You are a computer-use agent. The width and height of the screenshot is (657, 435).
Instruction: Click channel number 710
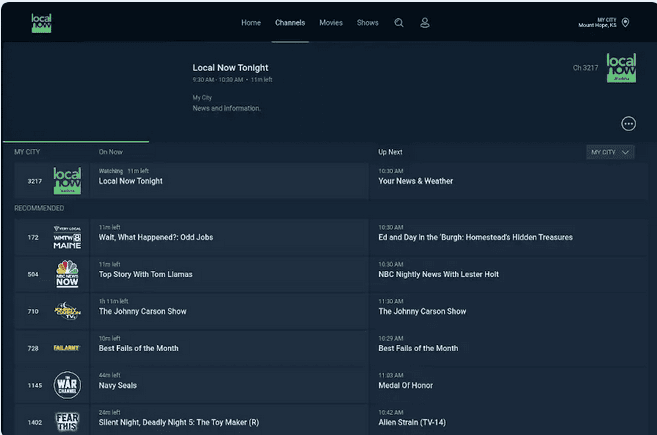pos(33,311)
